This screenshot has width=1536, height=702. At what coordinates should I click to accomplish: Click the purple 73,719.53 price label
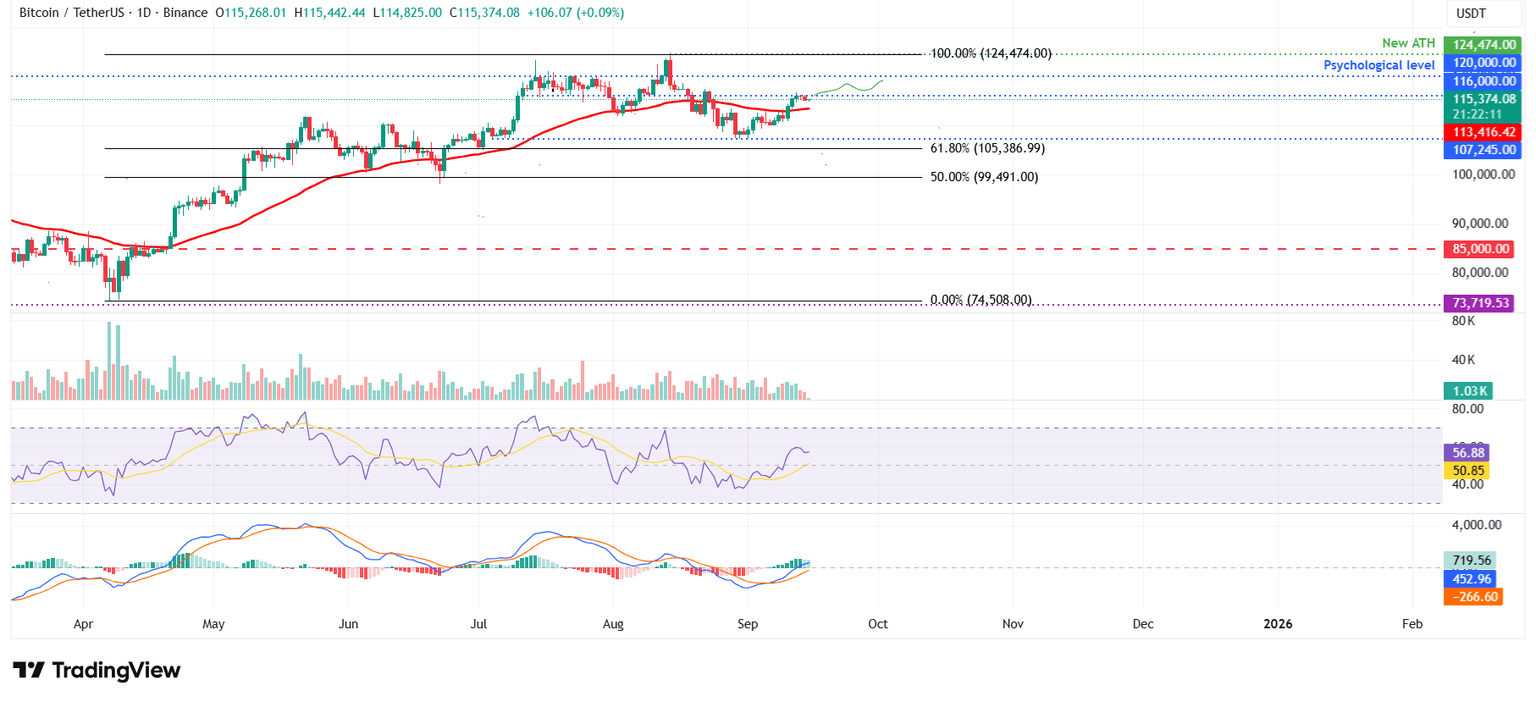point(1480,302)
